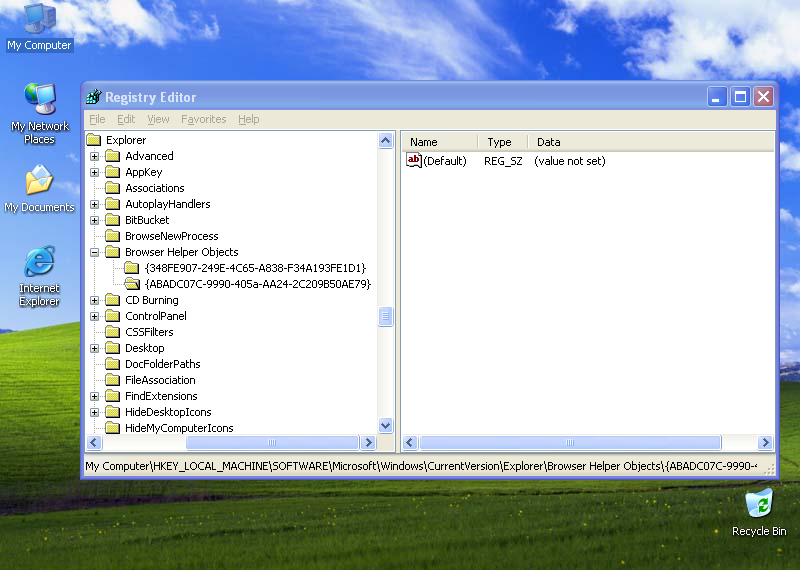Click the tree pane scroll up arrow
The height and width of the screenshot is (570, 800).
coord(386,140)
